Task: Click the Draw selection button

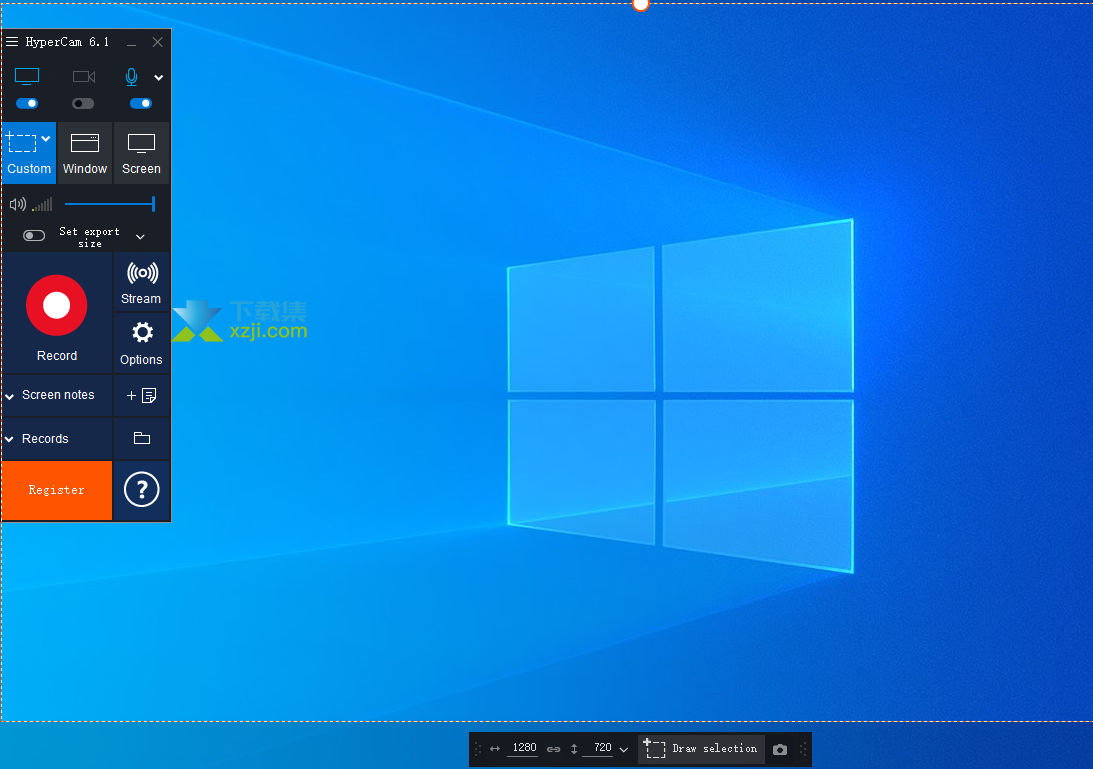Action: pos(701,749)
